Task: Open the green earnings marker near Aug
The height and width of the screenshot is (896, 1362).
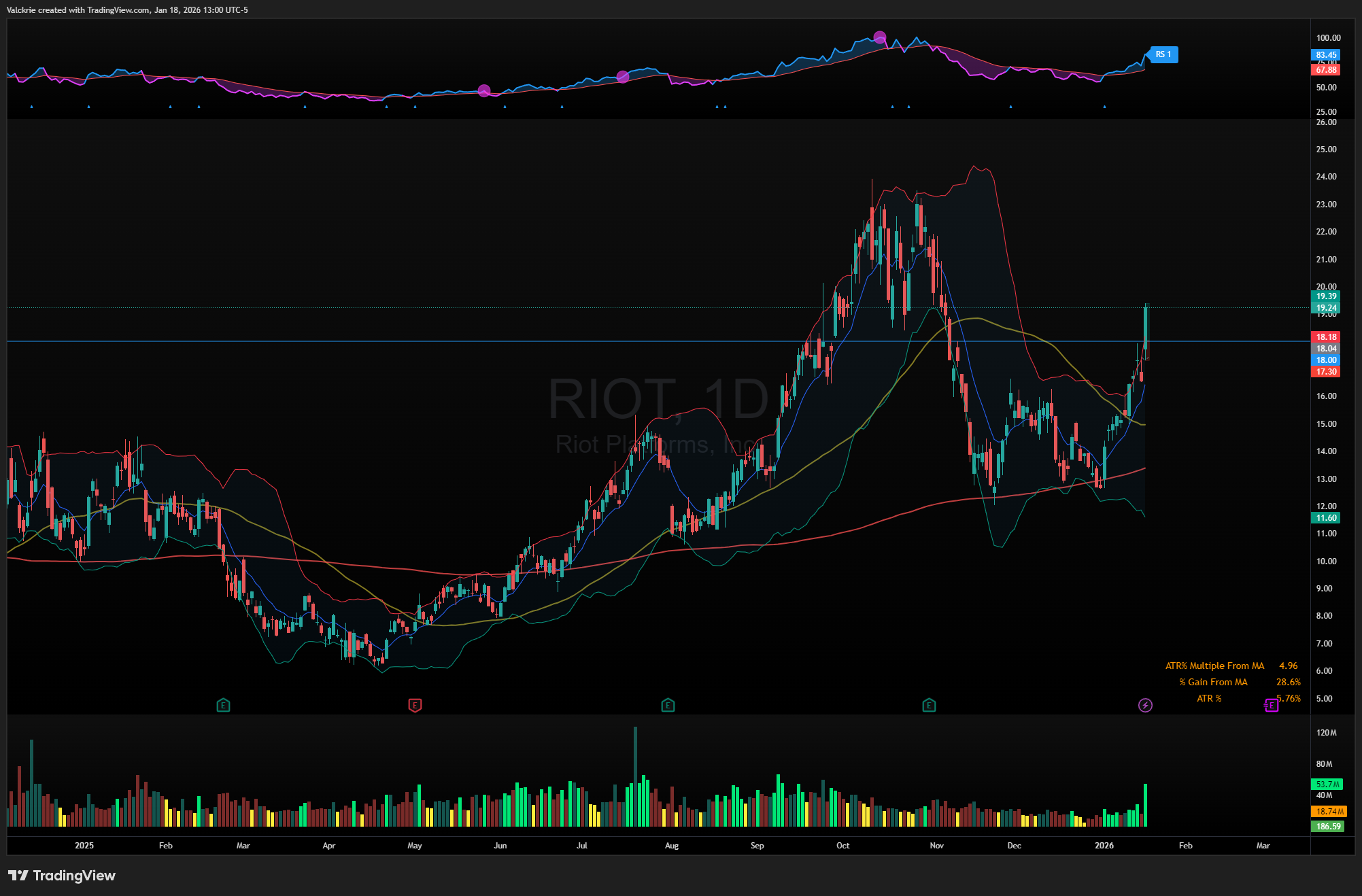Action: tap(668, 705)
